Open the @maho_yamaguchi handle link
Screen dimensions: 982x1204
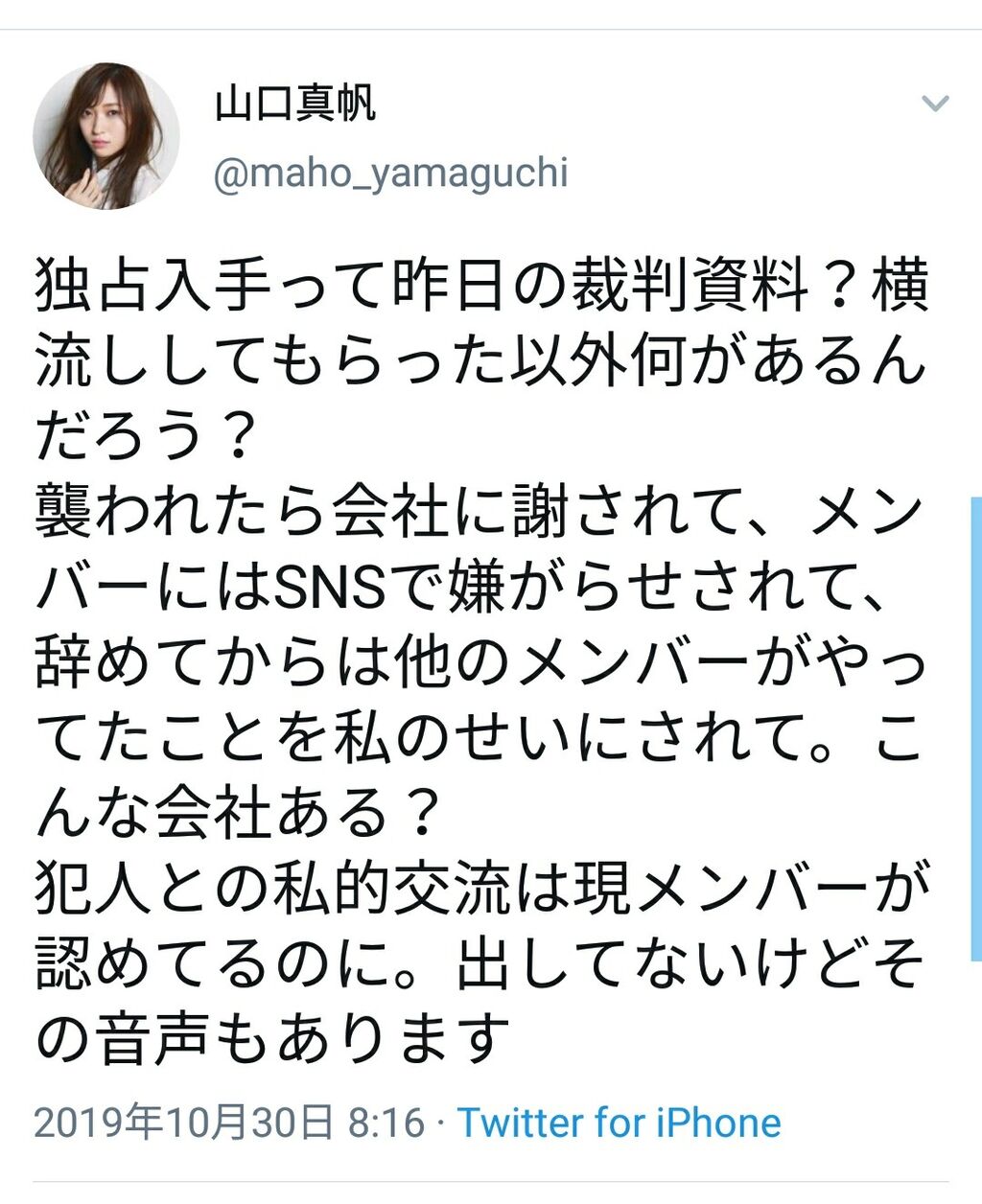click(x=391, y=174)
